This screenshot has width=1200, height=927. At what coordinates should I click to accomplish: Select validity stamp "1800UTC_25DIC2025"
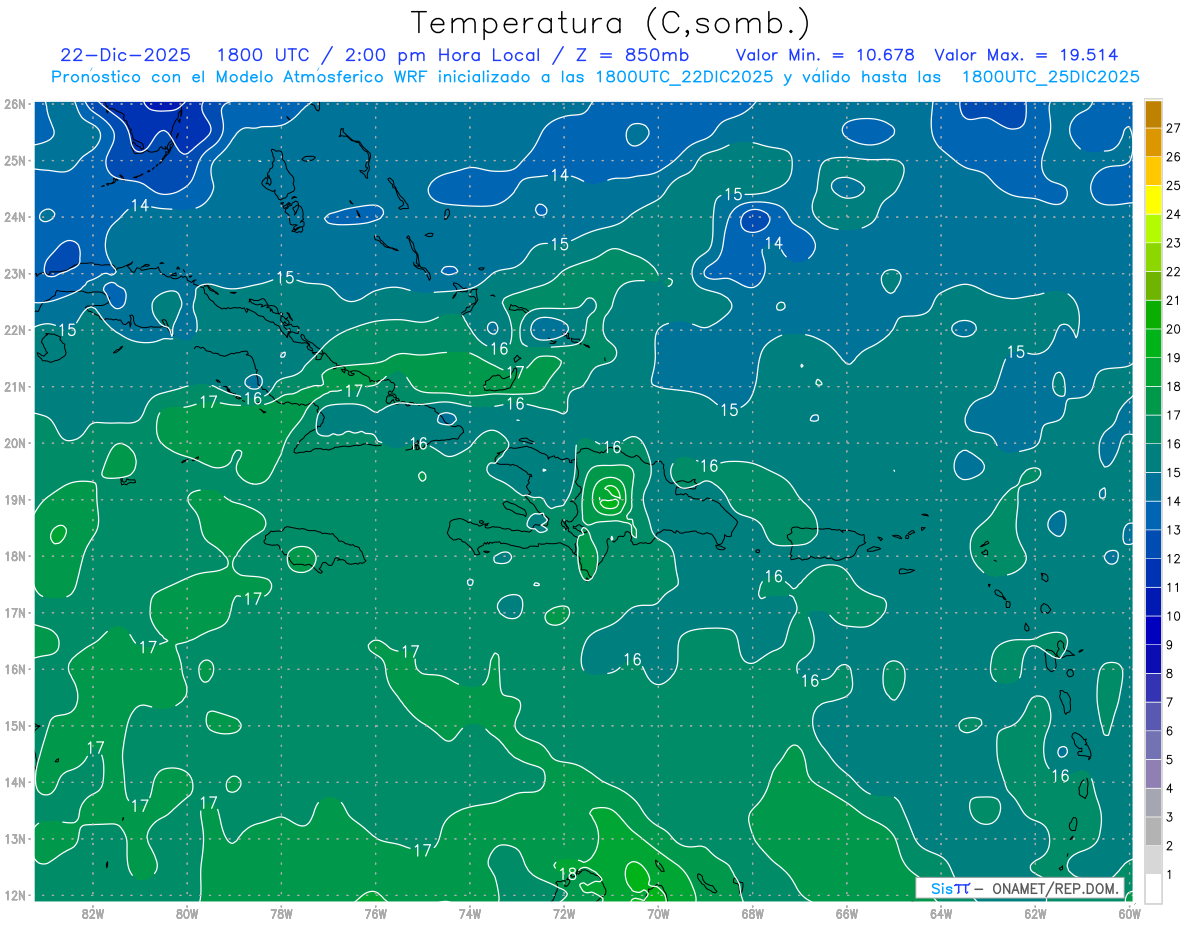1050,77
